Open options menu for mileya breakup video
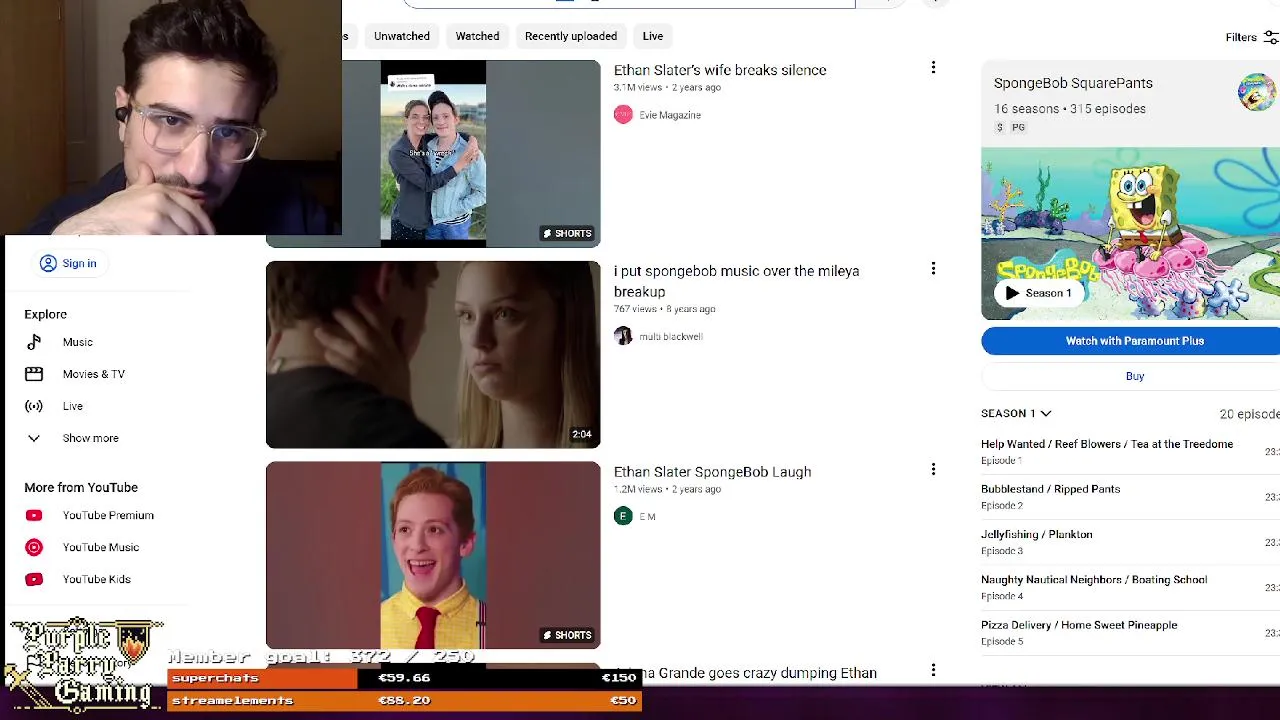 click(x=933, y=269)
